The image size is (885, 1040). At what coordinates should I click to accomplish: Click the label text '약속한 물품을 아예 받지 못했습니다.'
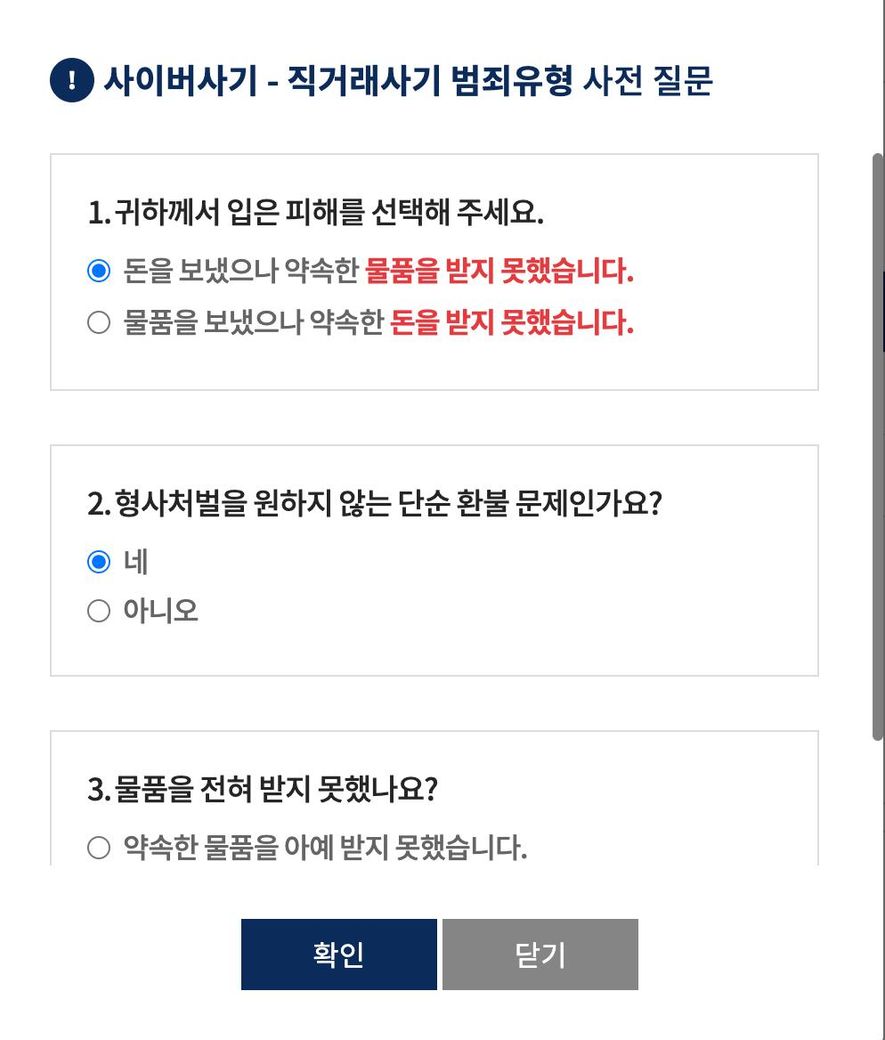pyautogui.click(x=325, y=849)
